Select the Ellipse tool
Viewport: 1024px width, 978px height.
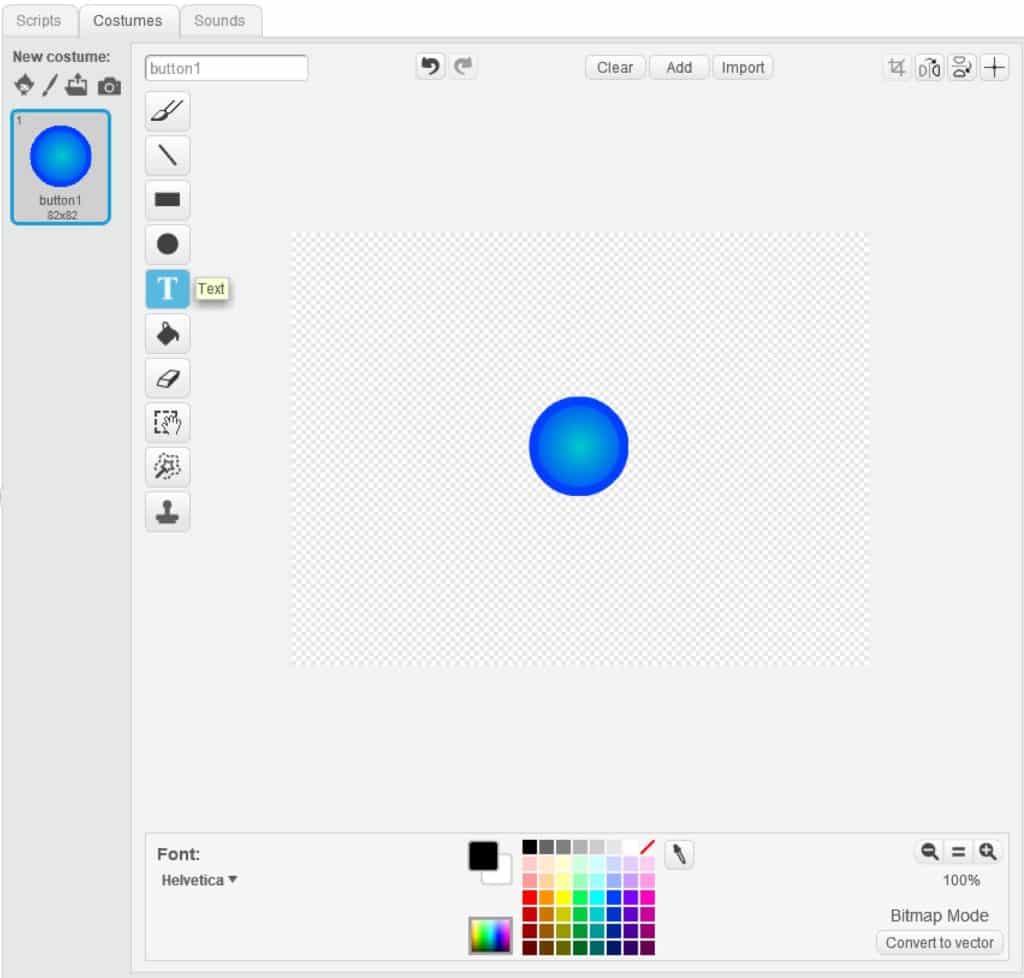(167, 244)
